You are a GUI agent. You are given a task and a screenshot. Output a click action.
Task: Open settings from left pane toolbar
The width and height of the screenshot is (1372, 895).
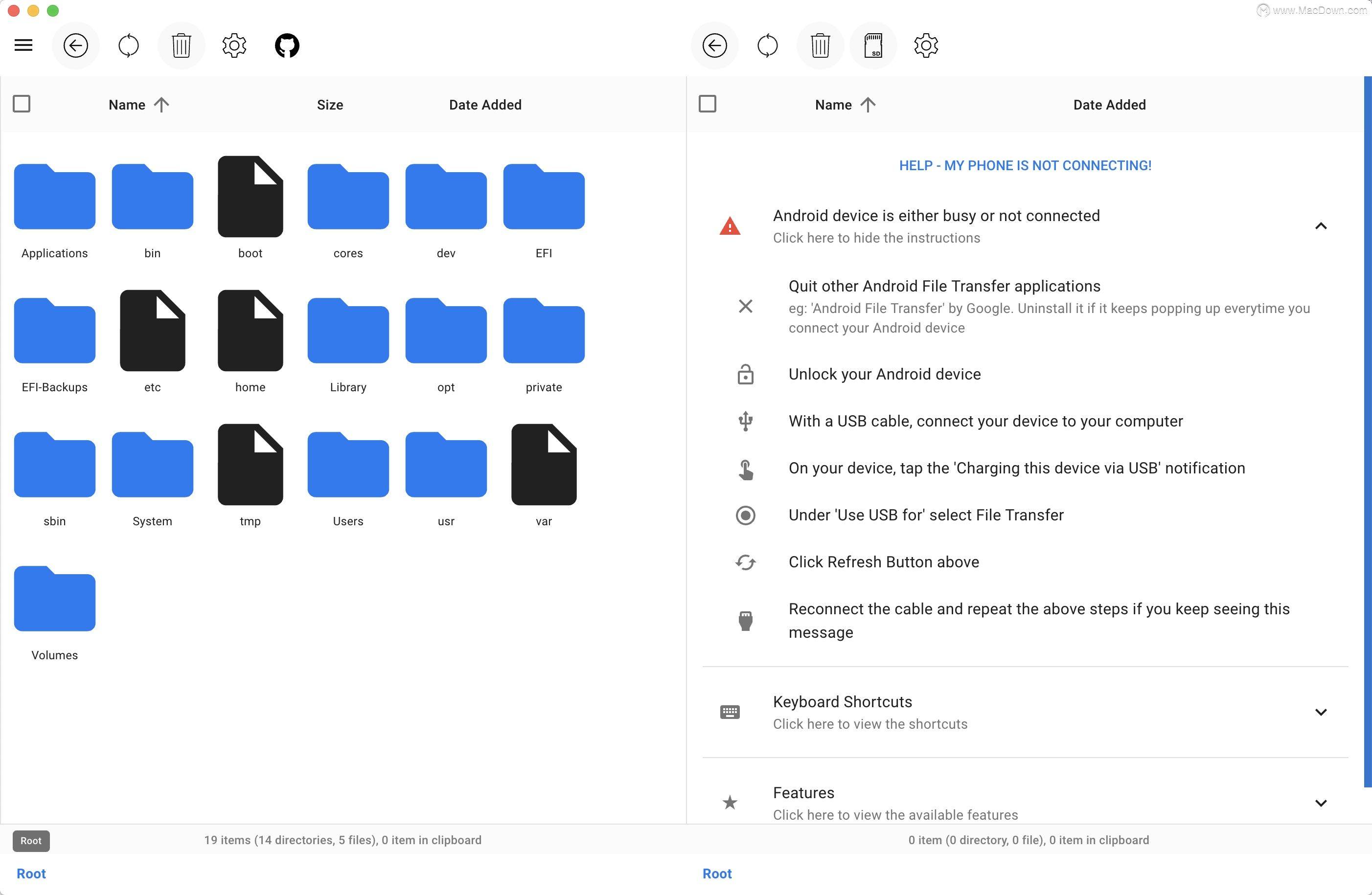point(234,45)
